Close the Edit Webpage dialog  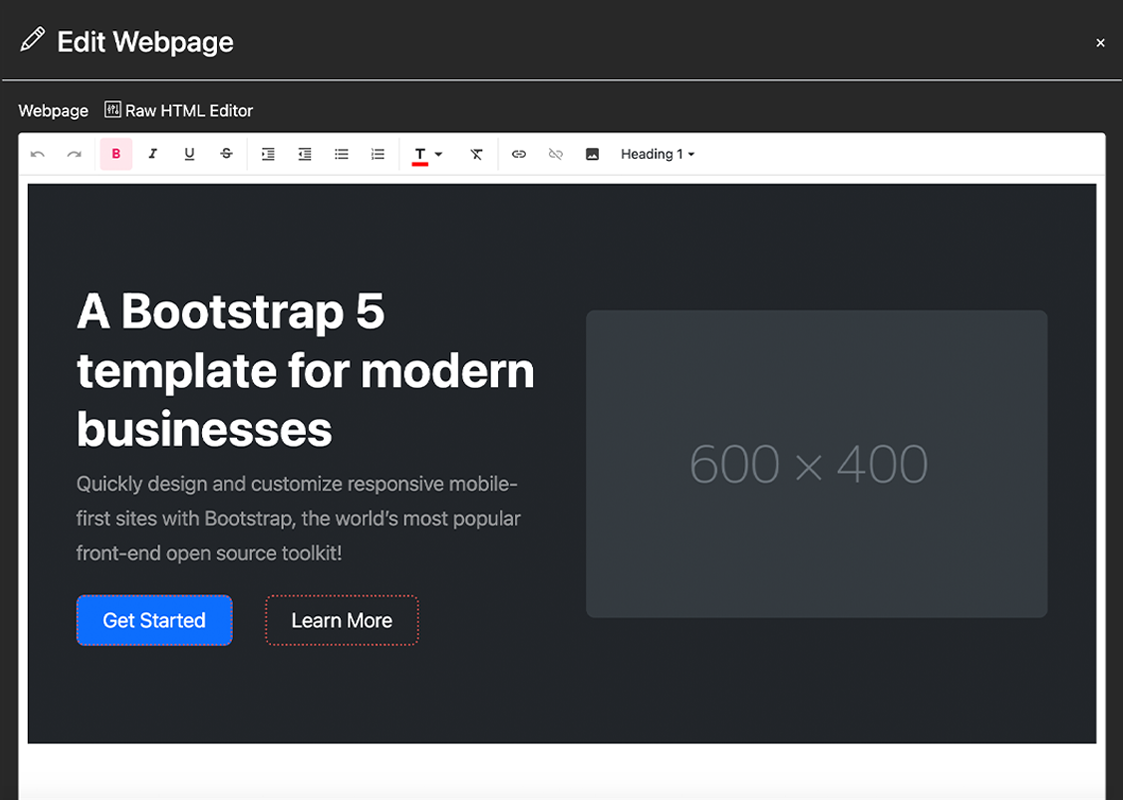click(1100, 43)
